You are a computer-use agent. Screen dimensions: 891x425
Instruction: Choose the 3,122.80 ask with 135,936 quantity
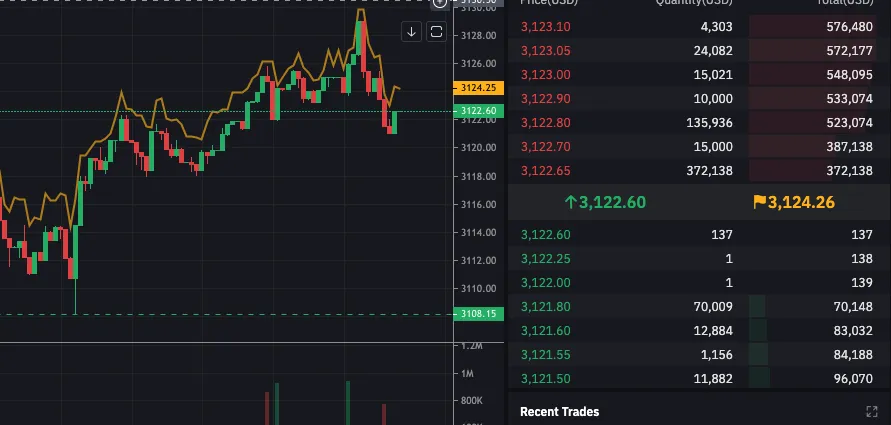click(x=699, y=123)
